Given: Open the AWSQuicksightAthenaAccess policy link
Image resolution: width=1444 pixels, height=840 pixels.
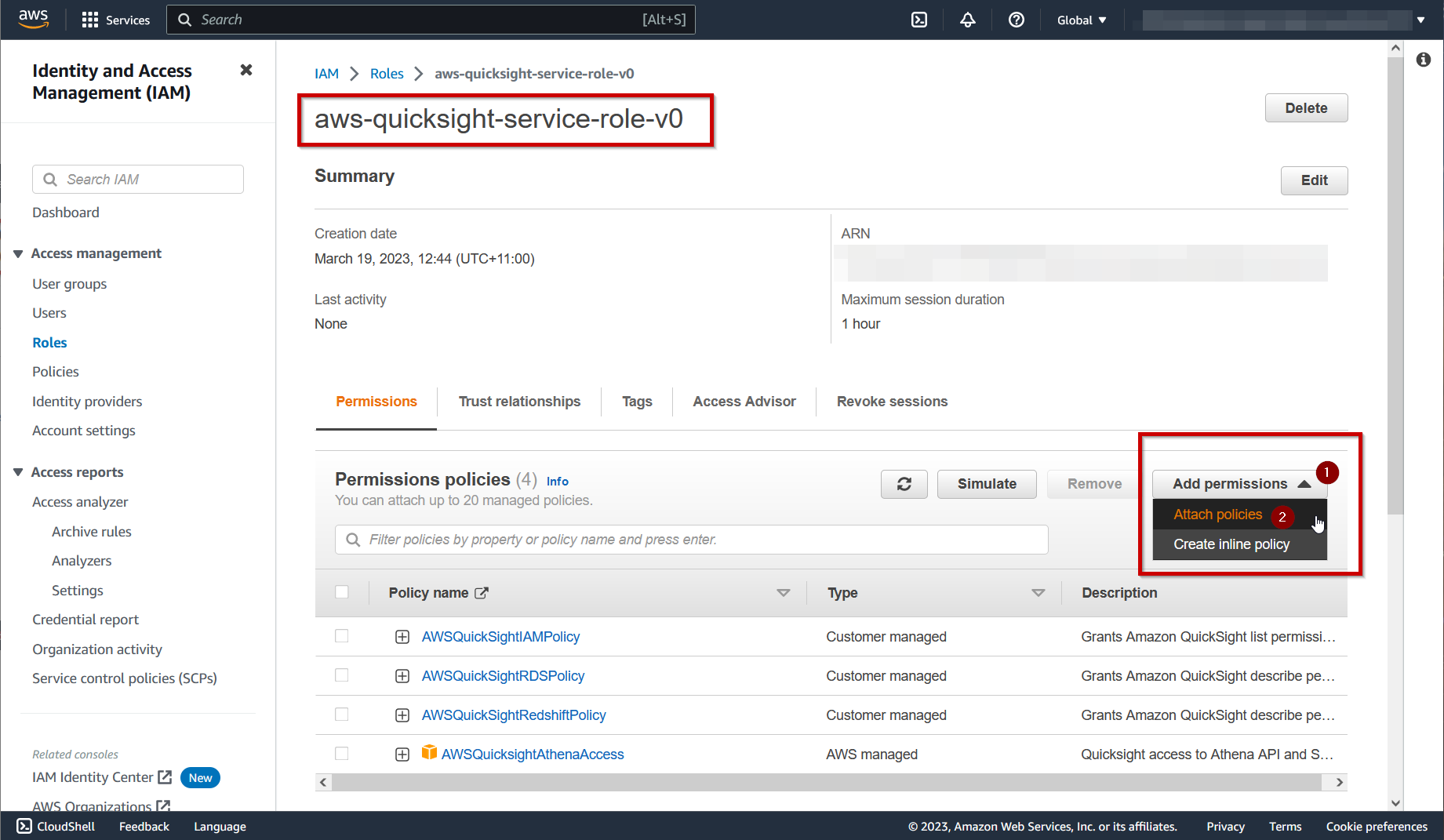Looking at the screenshot, I should [x=533, y=755].
